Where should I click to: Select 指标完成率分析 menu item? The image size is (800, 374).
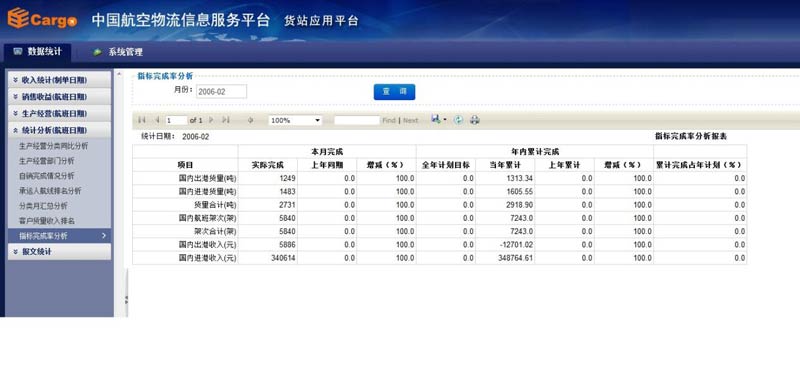tap(59, 236)
